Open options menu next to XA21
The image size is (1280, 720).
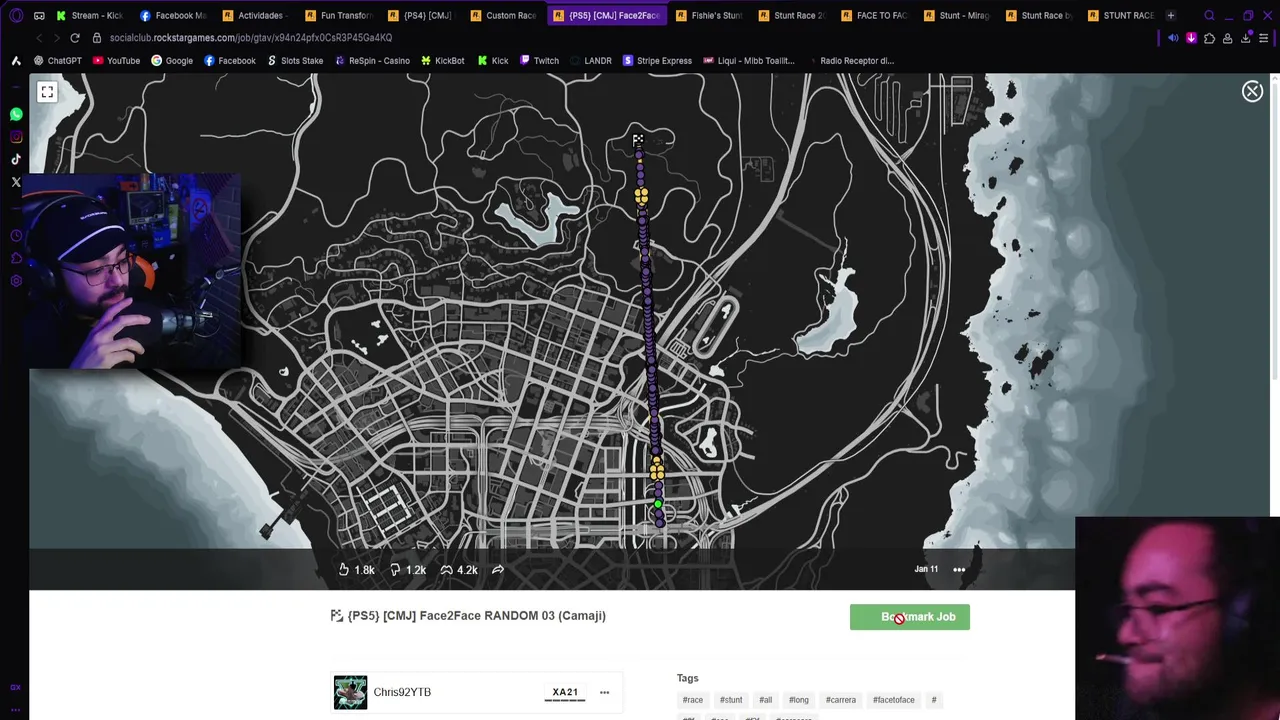pos(604,692)
